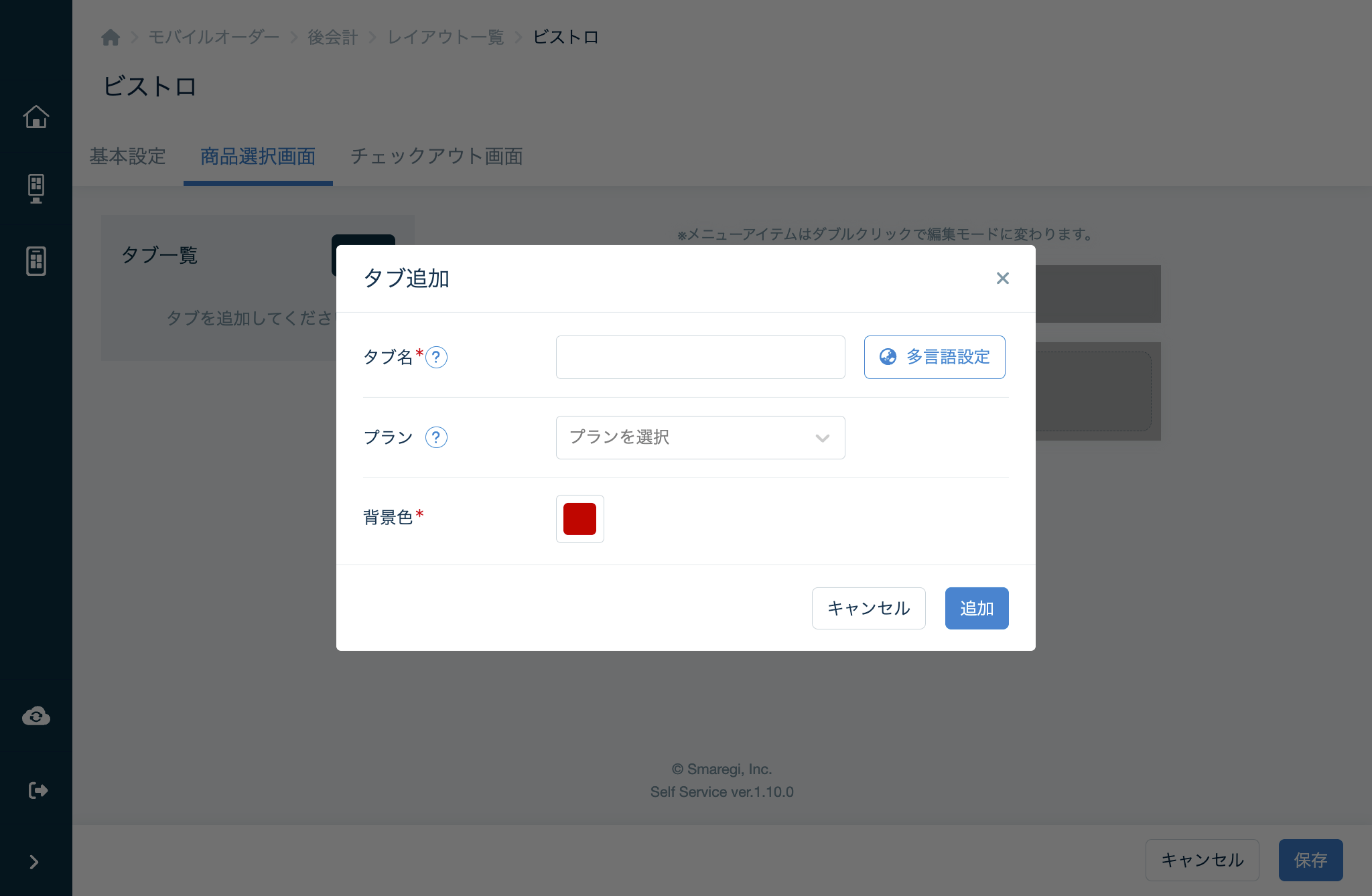Image resolution: width=1372 pixels, height=896 pixels.
Task: Open the プランを選択 dropdown
Action: pyautogui.click(x=699, y=437)
